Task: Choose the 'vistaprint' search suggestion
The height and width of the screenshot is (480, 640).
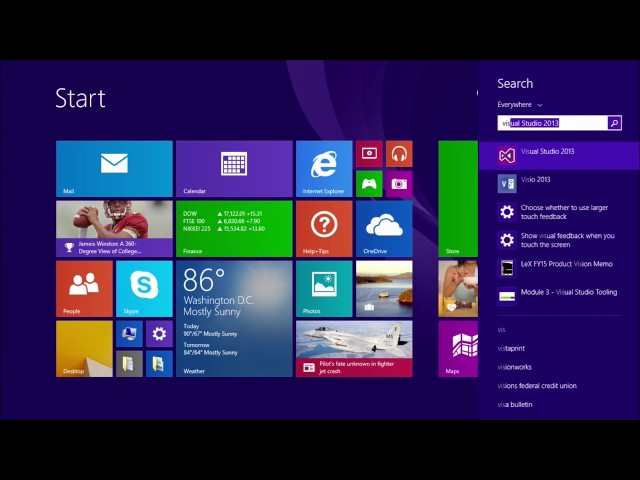Action: pyautogui.click(x=512, y=348)
